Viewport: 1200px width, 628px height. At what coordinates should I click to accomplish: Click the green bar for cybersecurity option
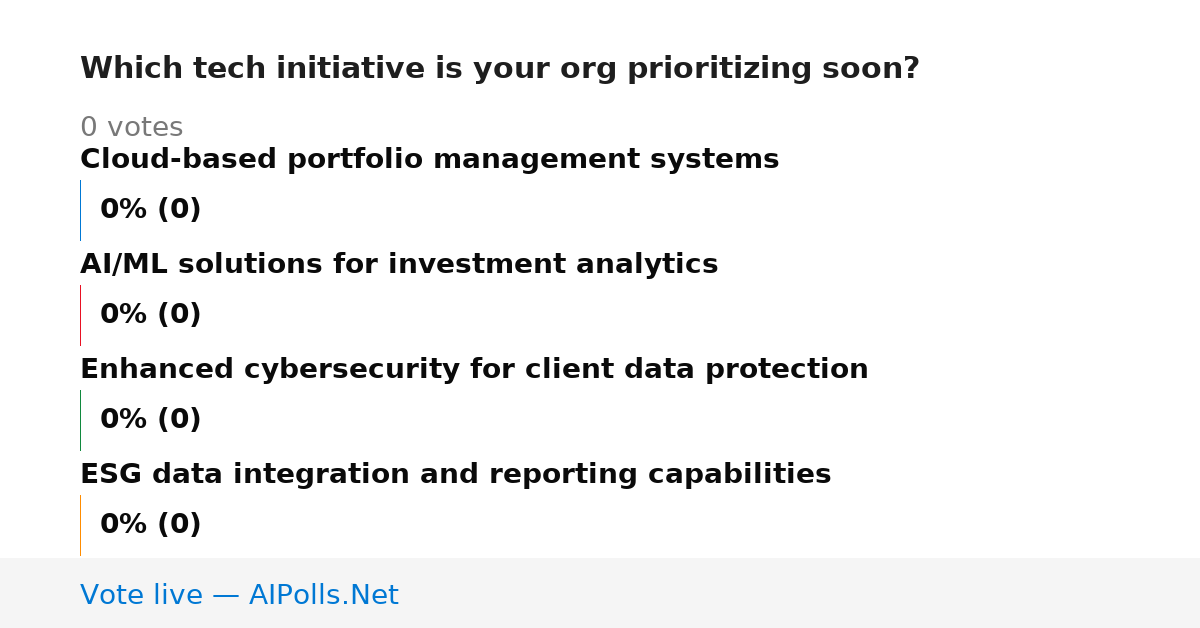(80, 420)
